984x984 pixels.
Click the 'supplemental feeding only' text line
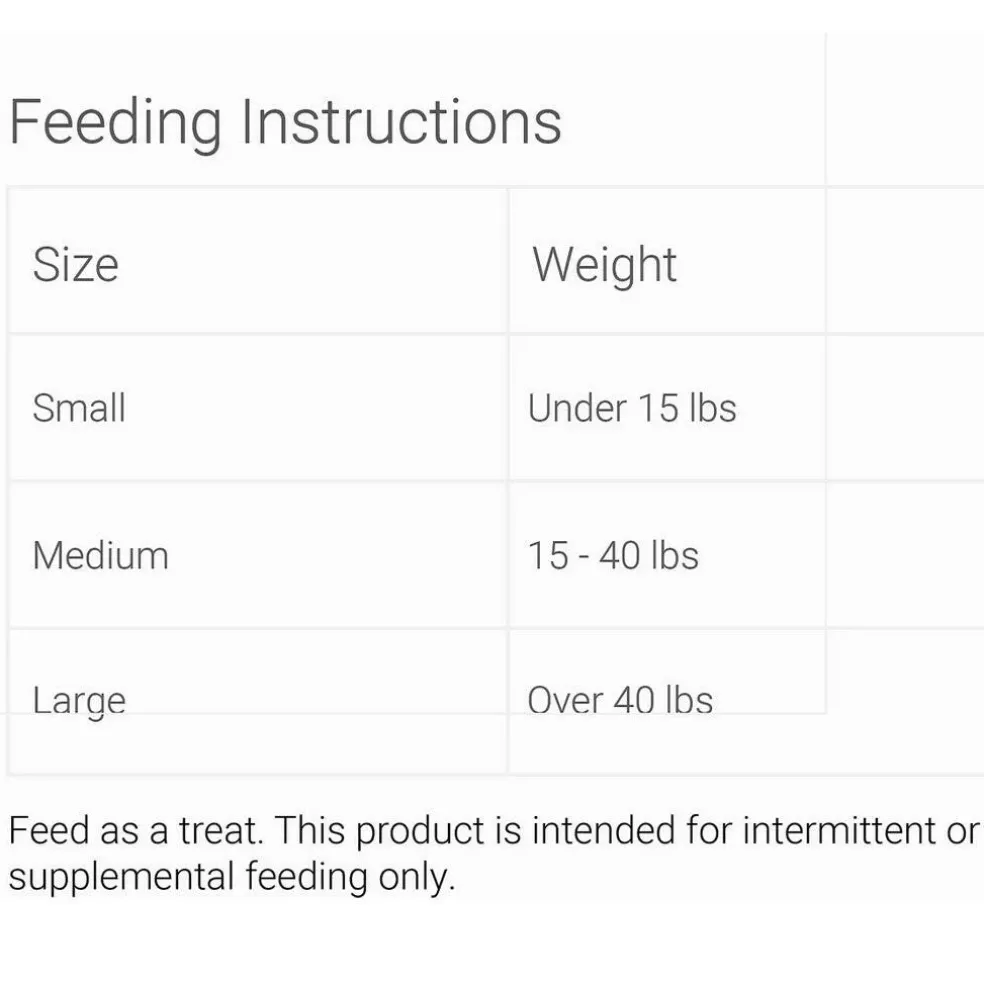[232, 877]
